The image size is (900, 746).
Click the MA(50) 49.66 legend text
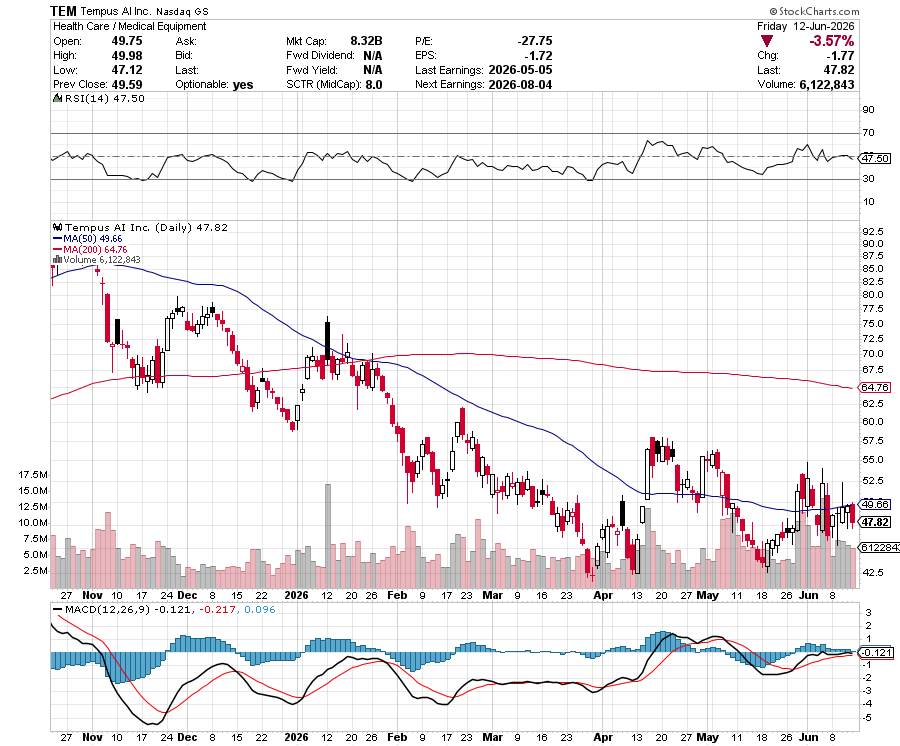click(x=92, y=238)
